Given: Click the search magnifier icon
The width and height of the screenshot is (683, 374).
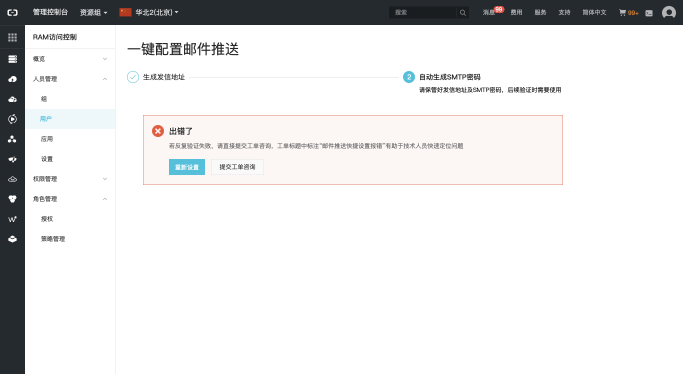Looking at the screenshot, I should click(x=463, y=13).
